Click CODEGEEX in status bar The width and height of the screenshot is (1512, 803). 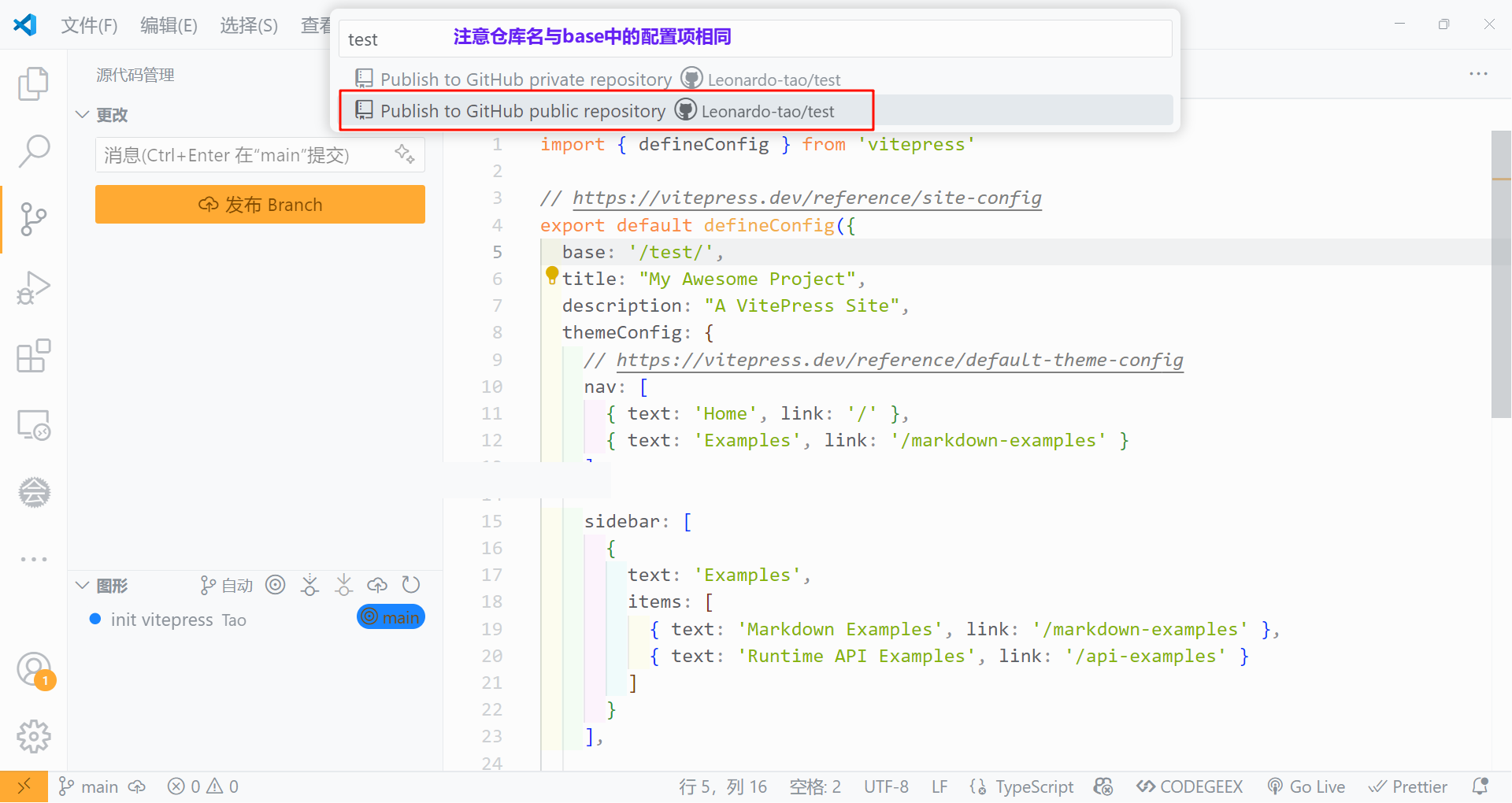[x=1190, y=786]
